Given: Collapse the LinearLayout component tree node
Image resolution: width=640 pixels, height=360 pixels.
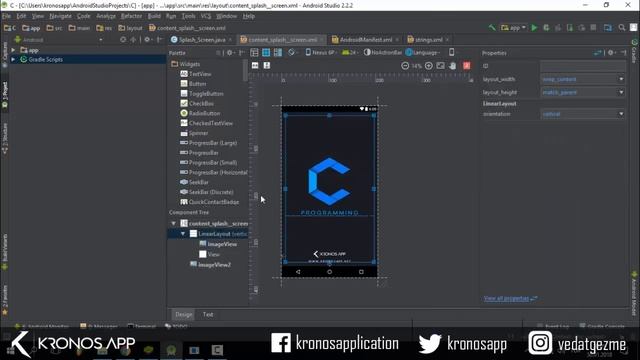Looking at the screenshot, I should pos(183,233).
